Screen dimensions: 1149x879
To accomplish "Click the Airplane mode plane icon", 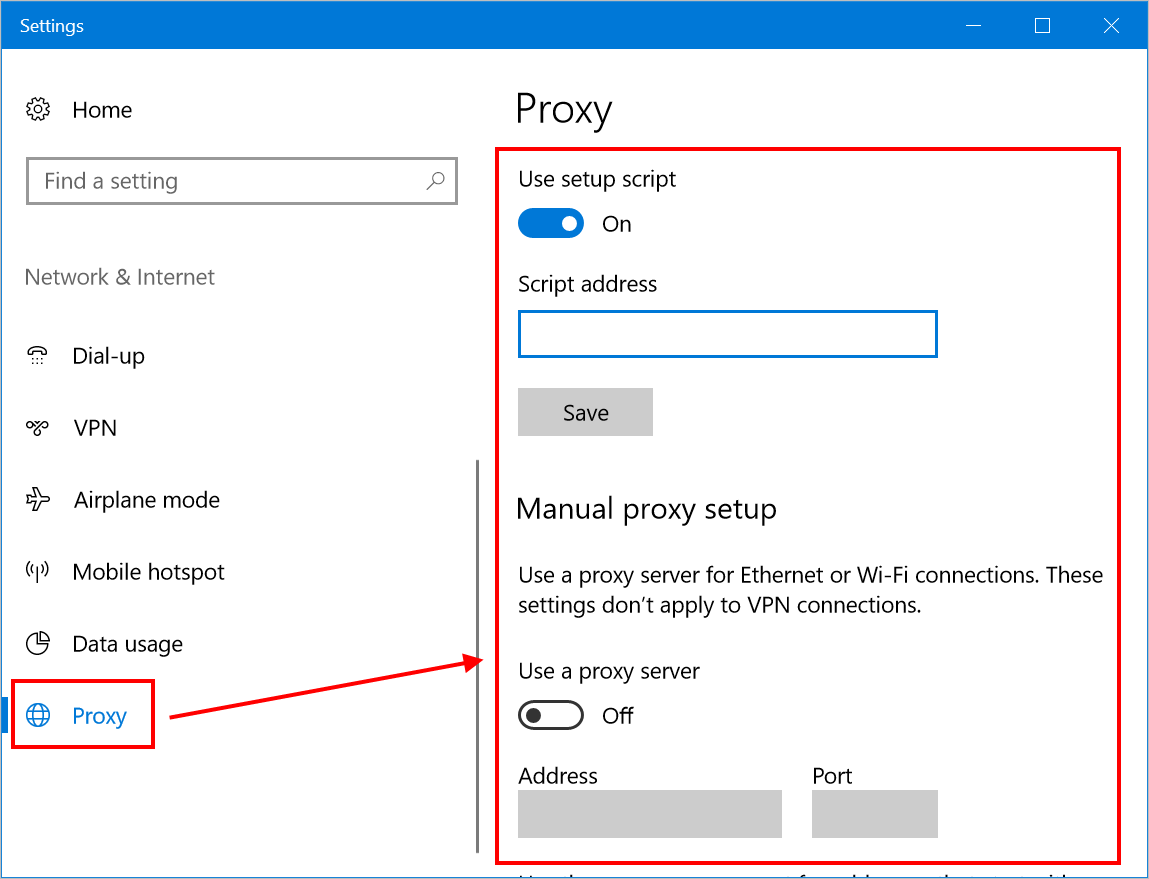I will (x=38, y=499).
